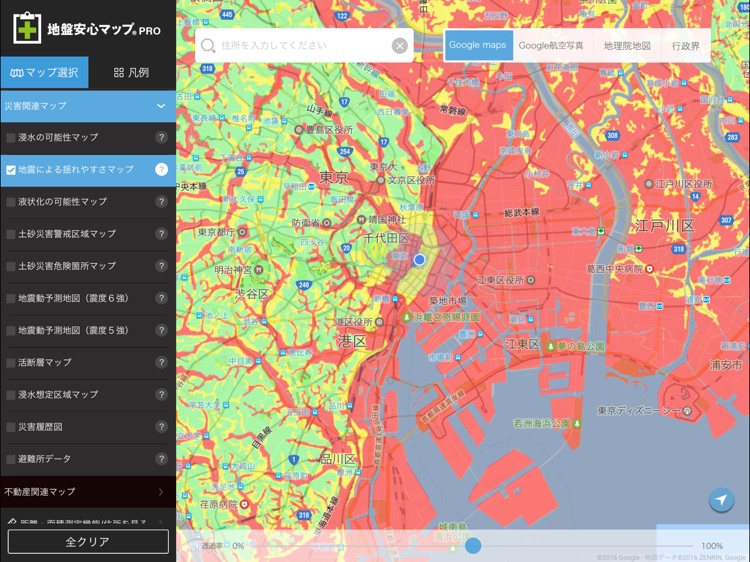This screenshot has height=562, width=750.
Task: Click the transparency slider handle
Action: [x=473, y=545]
